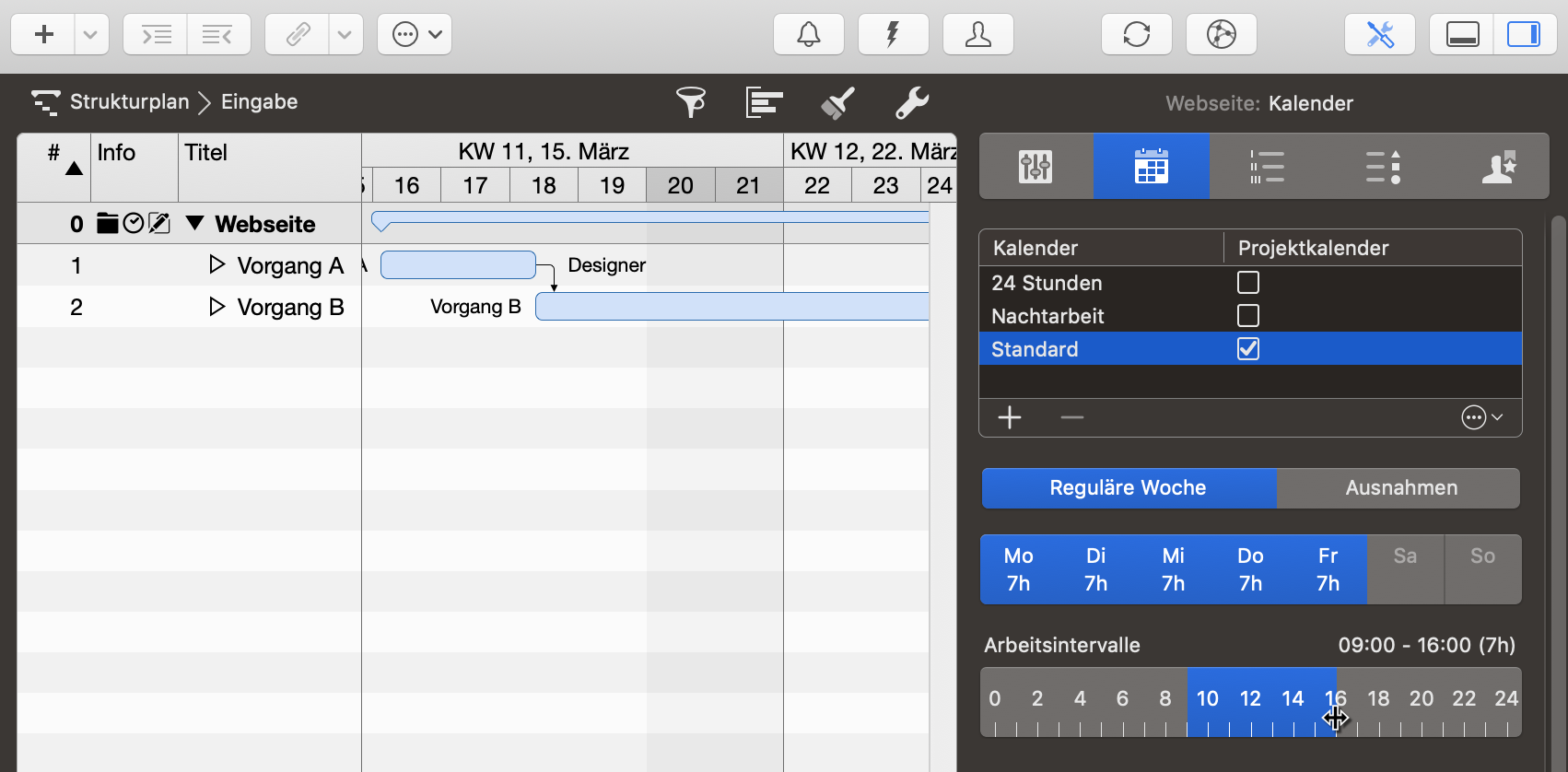1568x772 pixels.
Task: Click hour 12 on Arbeitsintervalle timeline
Action: (1250, 700)
